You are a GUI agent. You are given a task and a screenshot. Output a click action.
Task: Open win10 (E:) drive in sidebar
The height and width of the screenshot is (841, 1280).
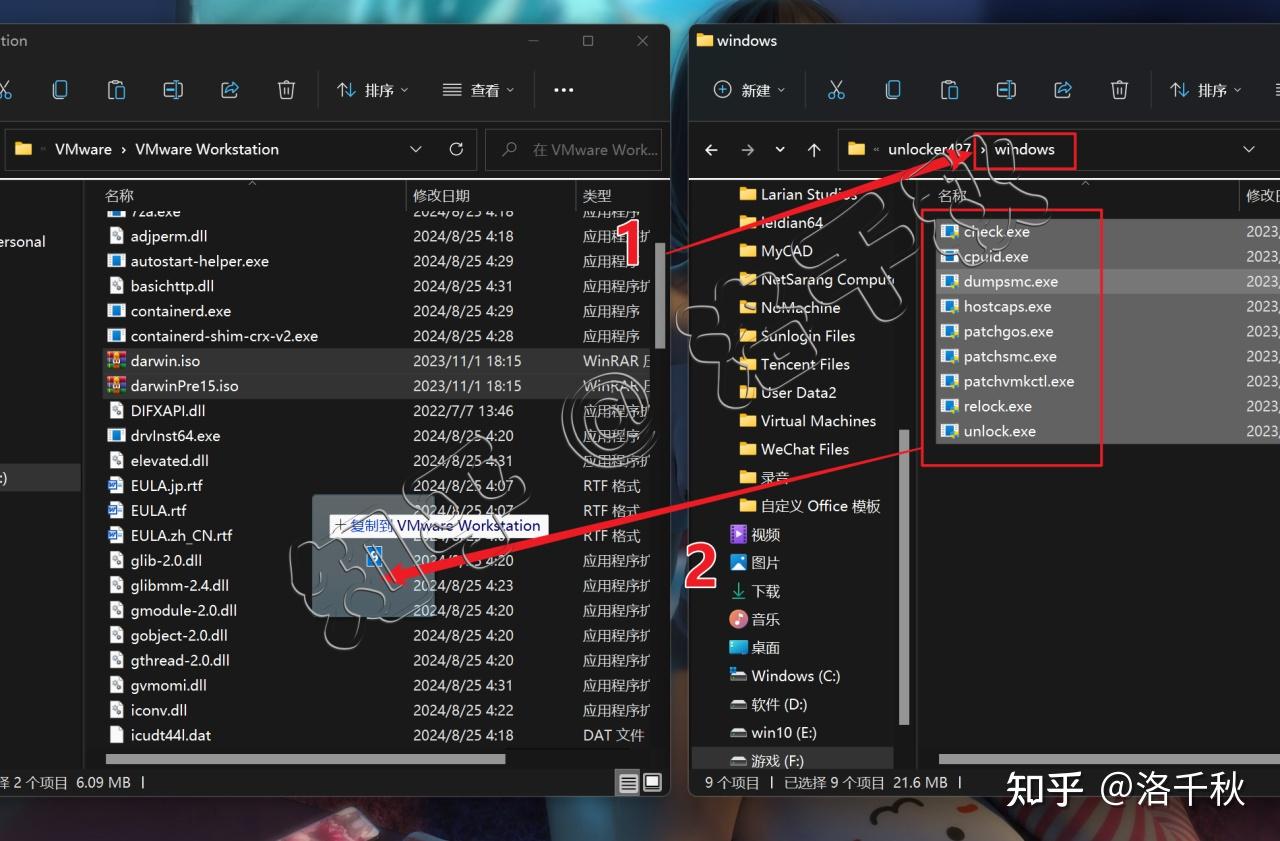pos(773,732)
